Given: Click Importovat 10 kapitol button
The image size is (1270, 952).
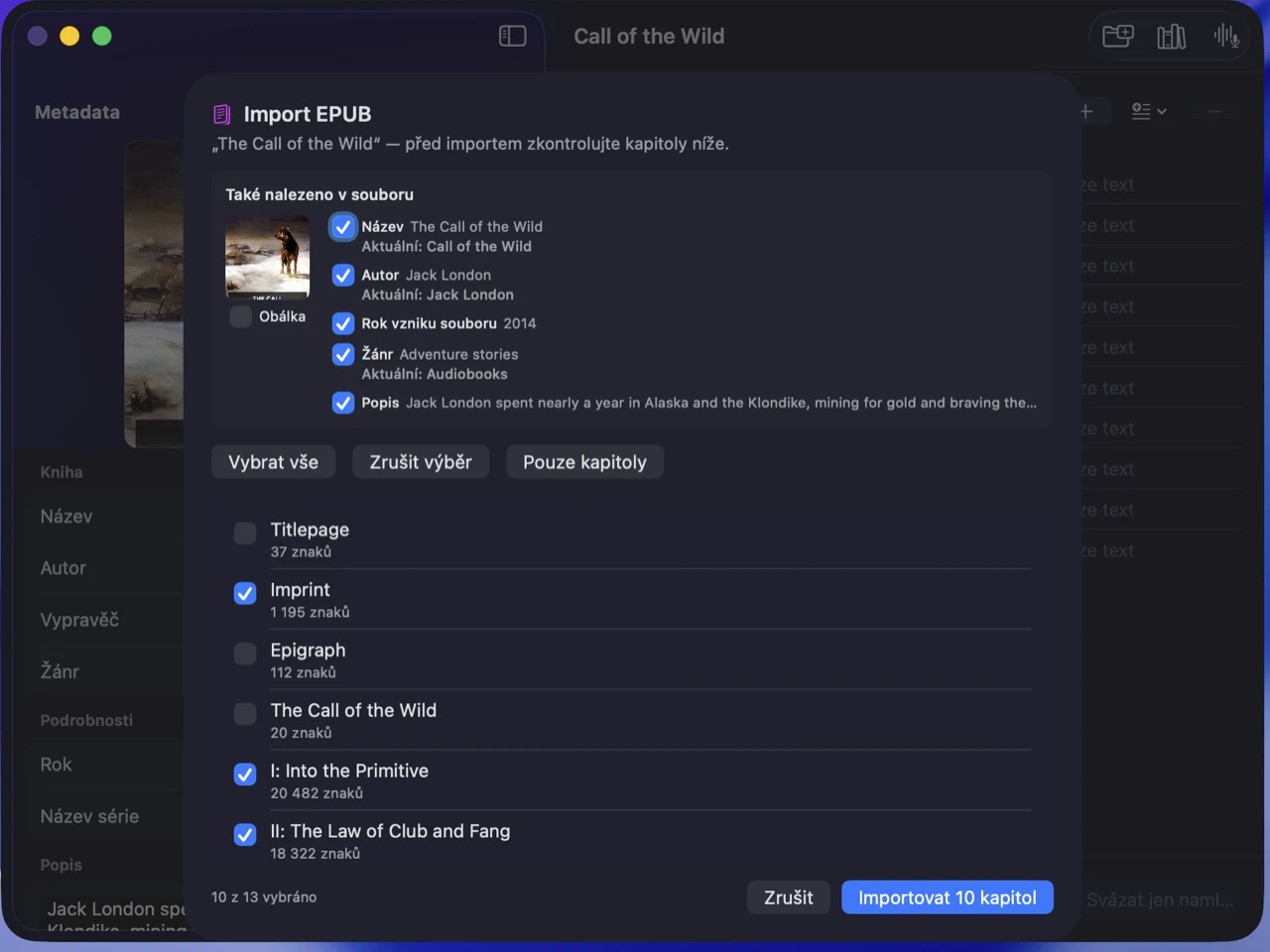Looking at the screenshot, I should (948, 897).
